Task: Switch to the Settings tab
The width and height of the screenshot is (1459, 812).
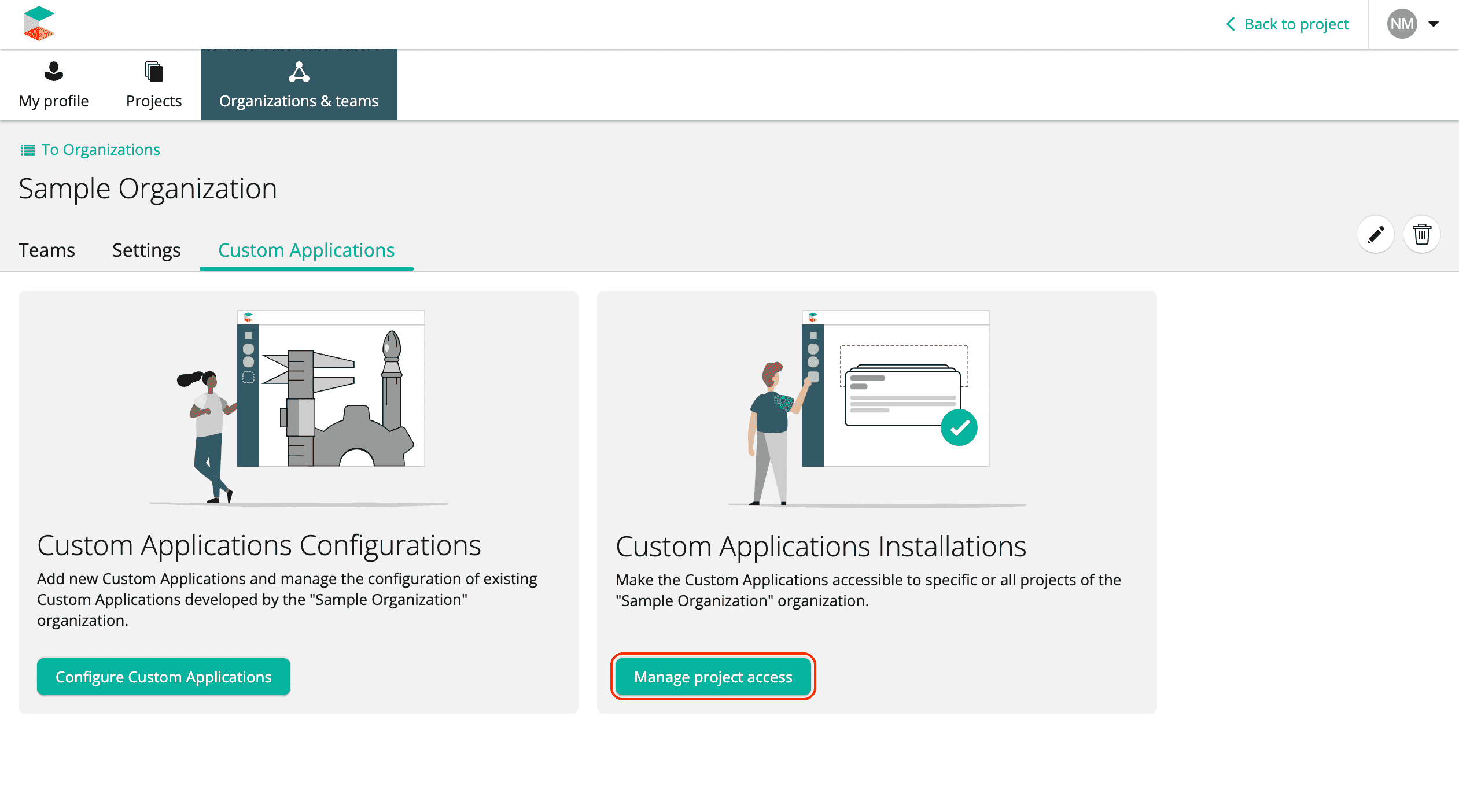Action: point(146,250)
